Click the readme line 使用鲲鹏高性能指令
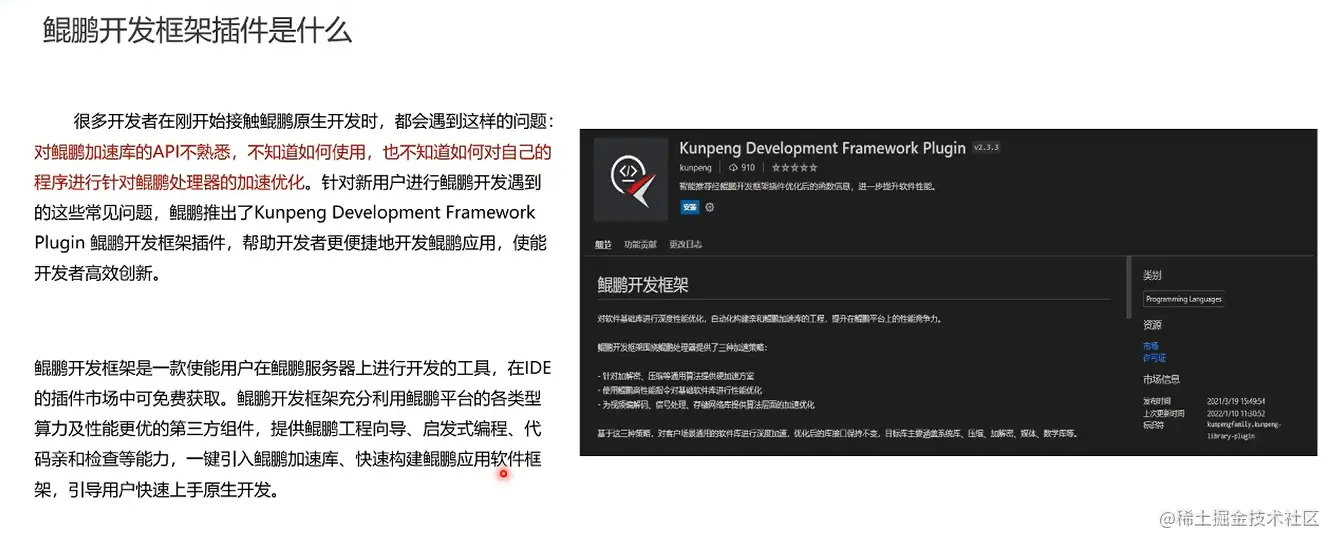Viewport: 1337px width, 546px height. pyautogui.click(x=680, y=390)
